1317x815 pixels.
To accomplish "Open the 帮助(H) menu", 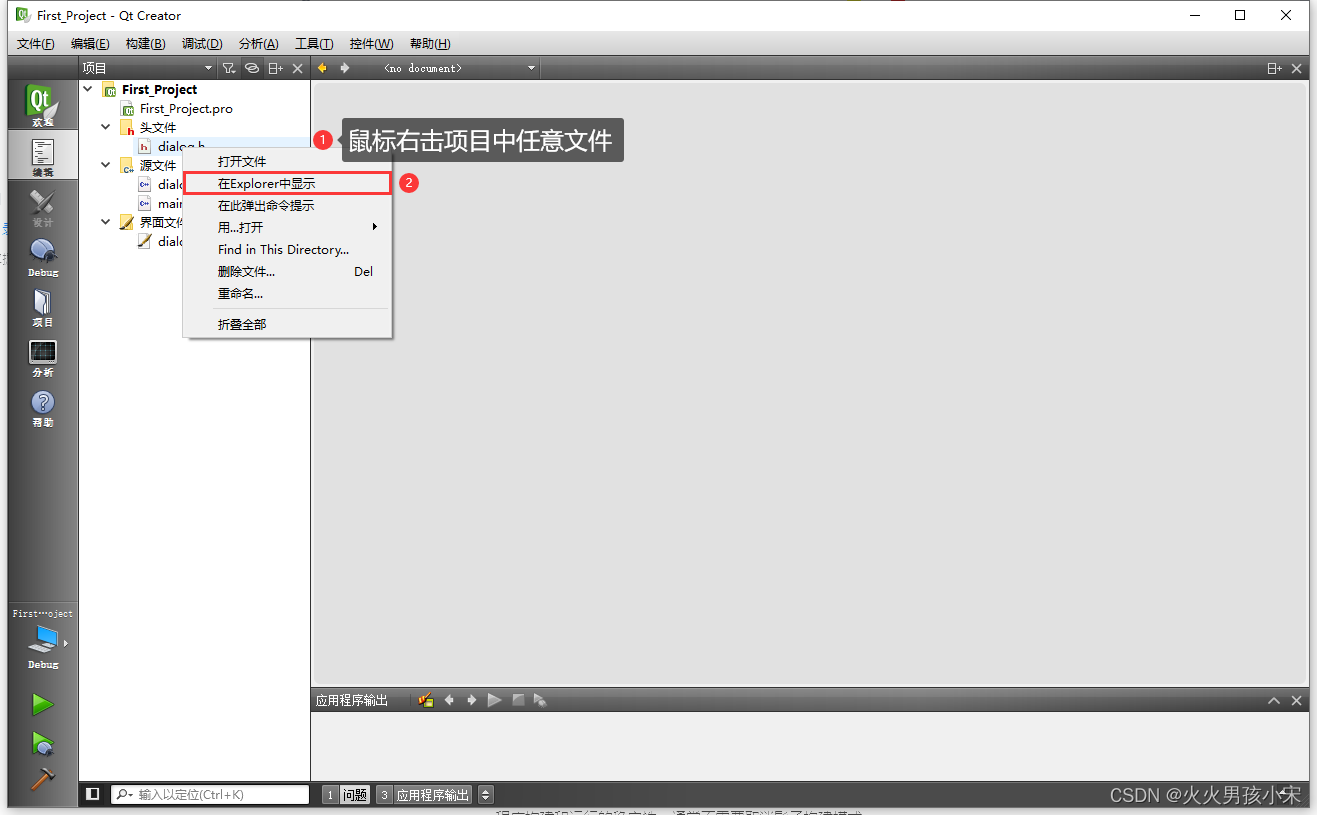I will [x=430, y=44].
